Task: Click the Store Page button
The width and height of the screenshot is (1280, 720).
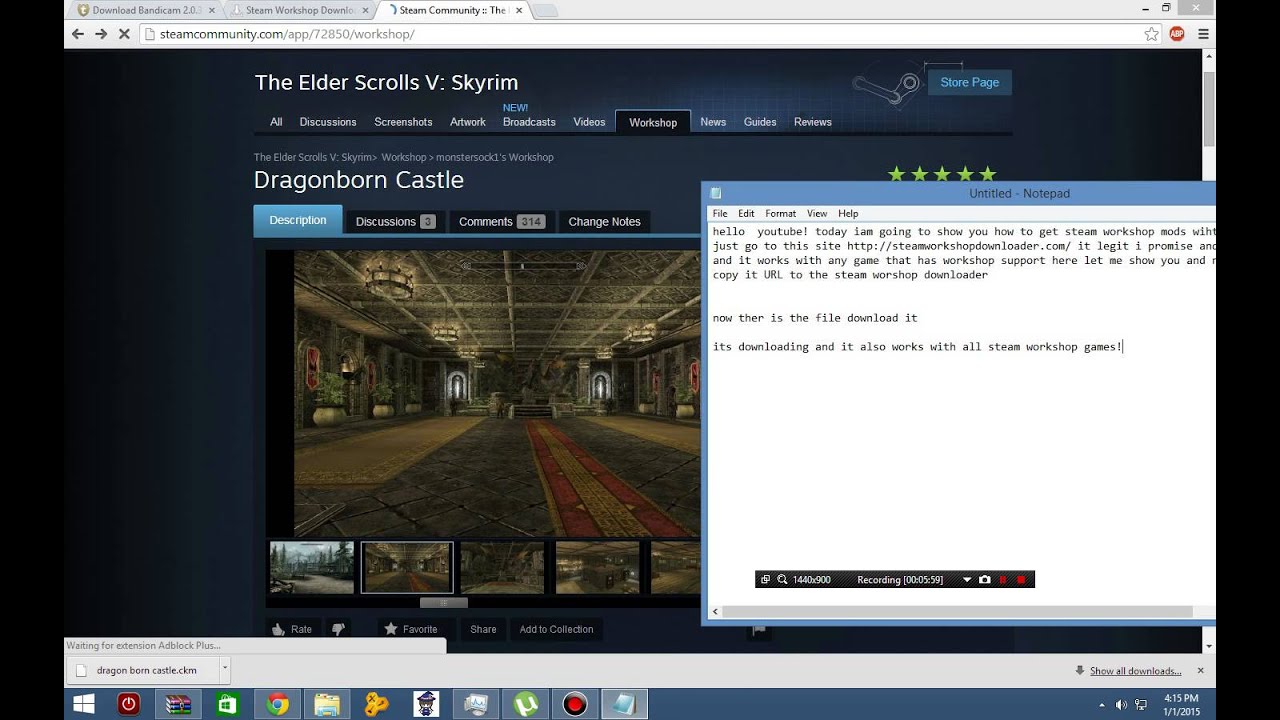Action: [x=969, y=82]
